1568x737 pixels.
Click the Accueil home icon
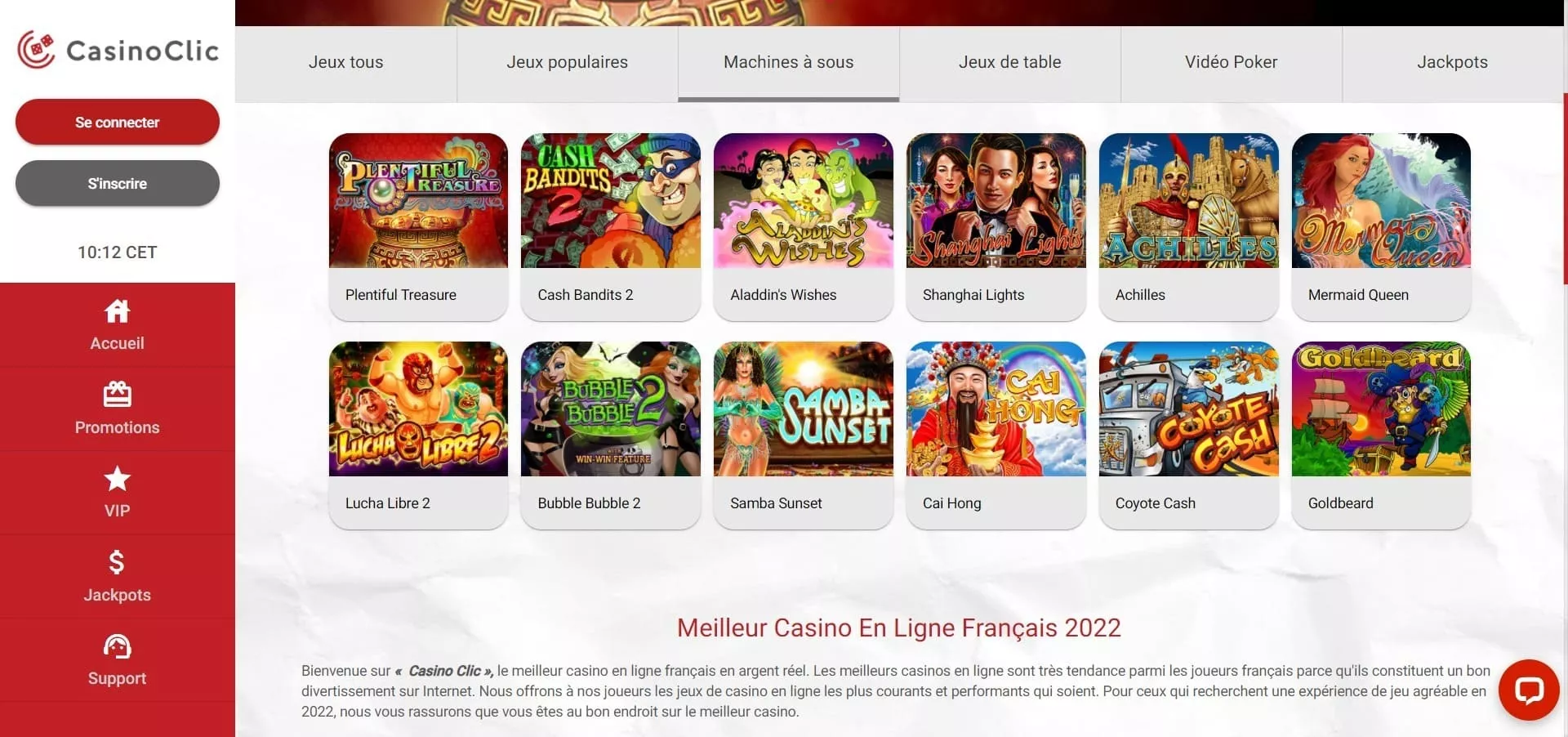[x=117, y=311]
